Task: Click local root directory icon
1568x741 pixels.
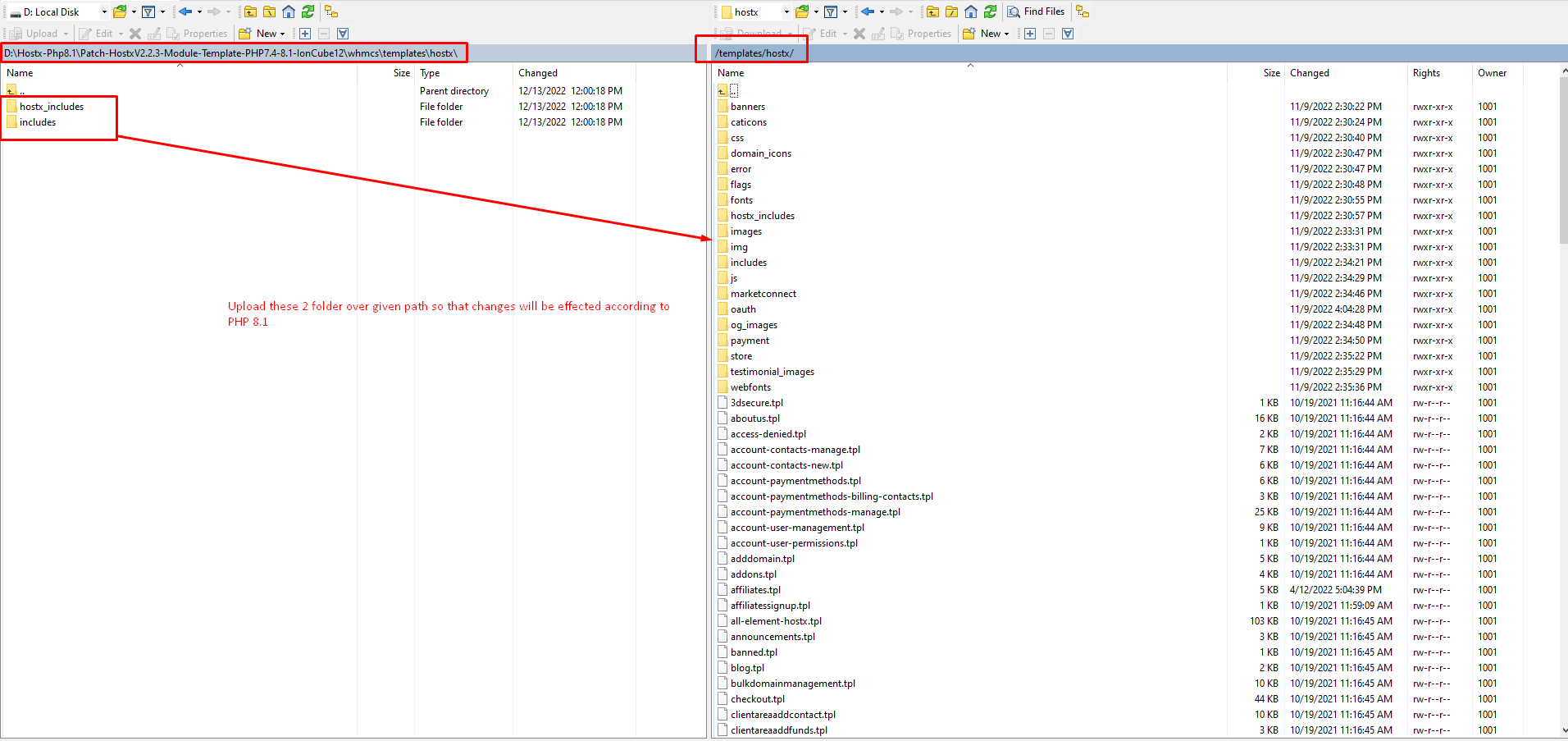Action: point(270,11)
